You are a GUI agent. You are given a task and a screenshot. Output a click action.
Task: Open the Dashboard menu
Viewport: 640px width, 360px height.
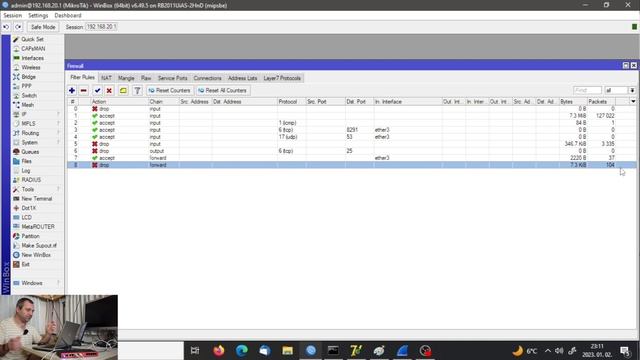click(68, 16)
